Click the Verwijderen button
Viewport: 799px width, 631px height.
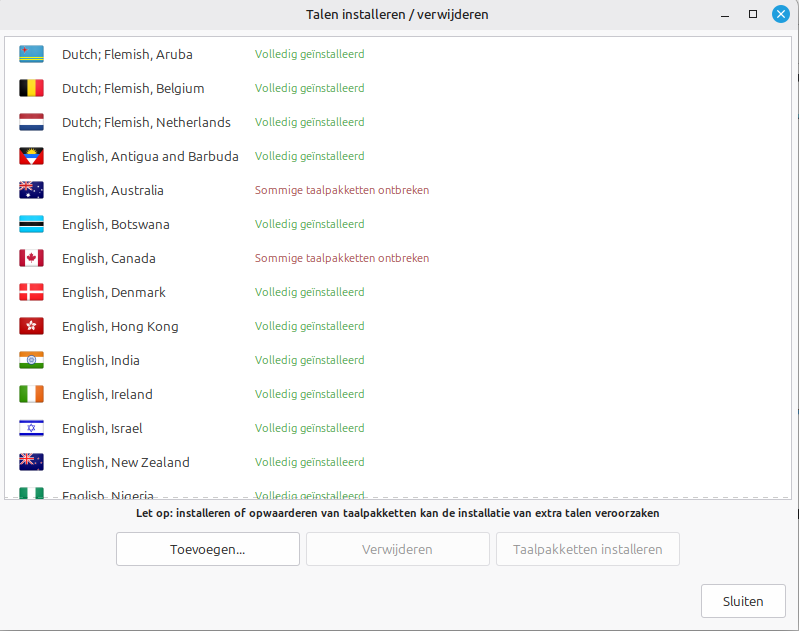tap(398, 549)
